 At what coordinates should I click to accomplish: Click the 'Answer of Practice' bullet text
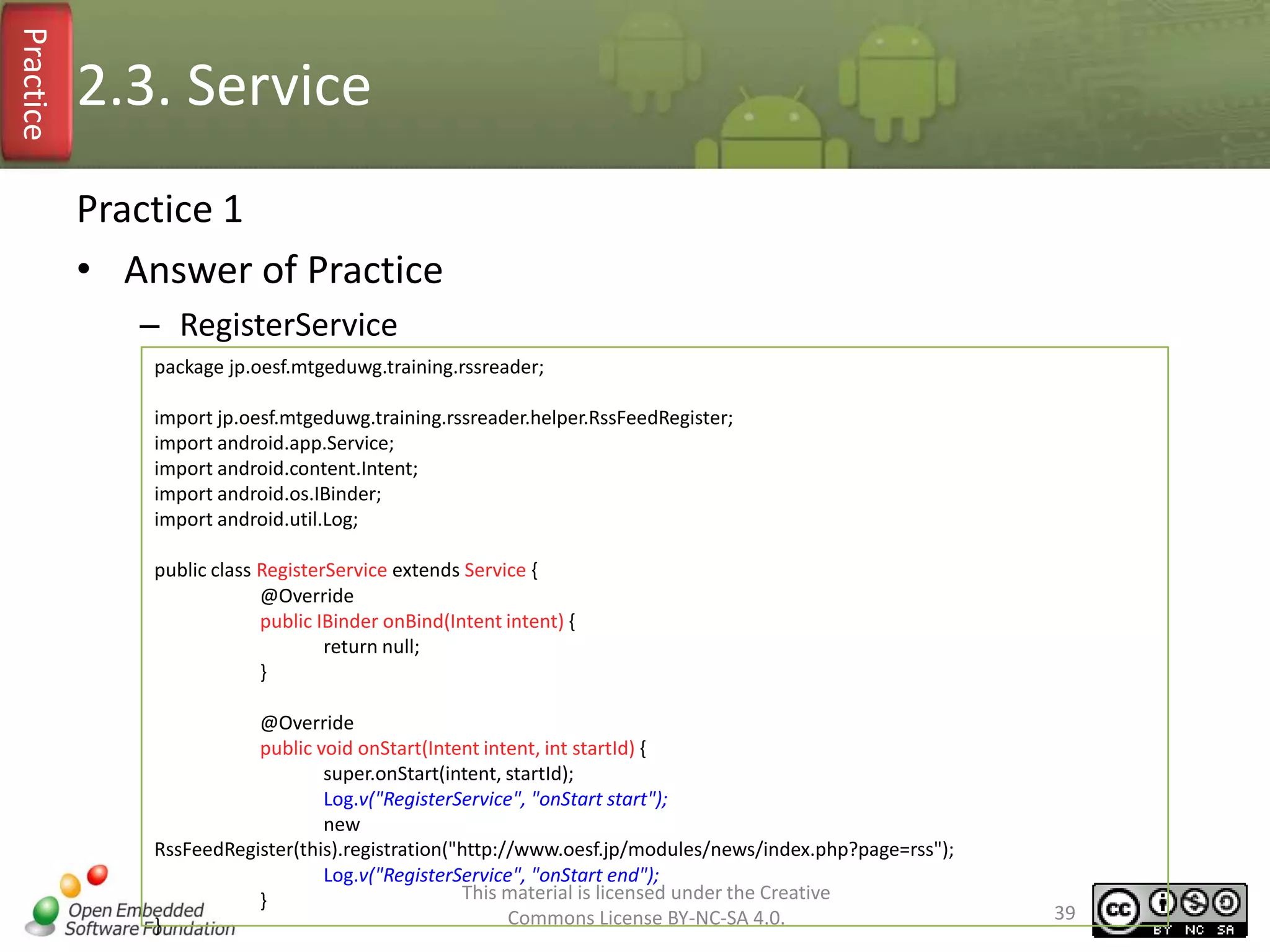click(283, 270)
